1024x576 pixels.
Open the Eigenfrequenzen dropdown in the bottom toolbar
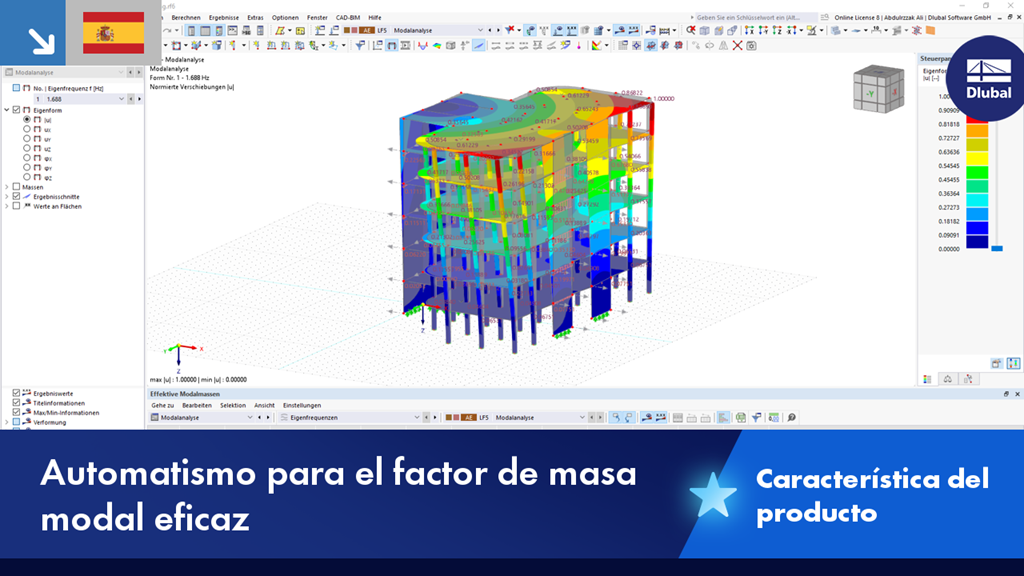(x=417, y=417)
